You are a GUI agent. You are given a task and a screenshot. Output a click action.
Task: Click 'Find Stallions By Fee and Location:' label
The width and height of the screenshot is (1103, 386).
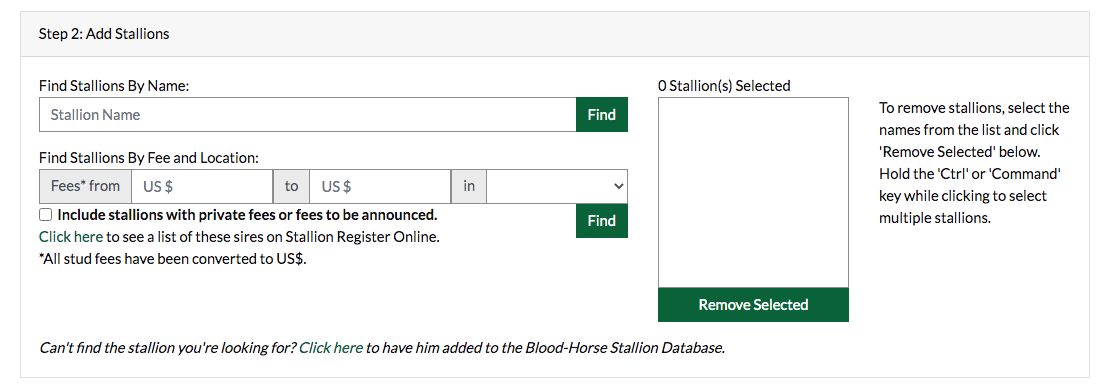(149, 158)
